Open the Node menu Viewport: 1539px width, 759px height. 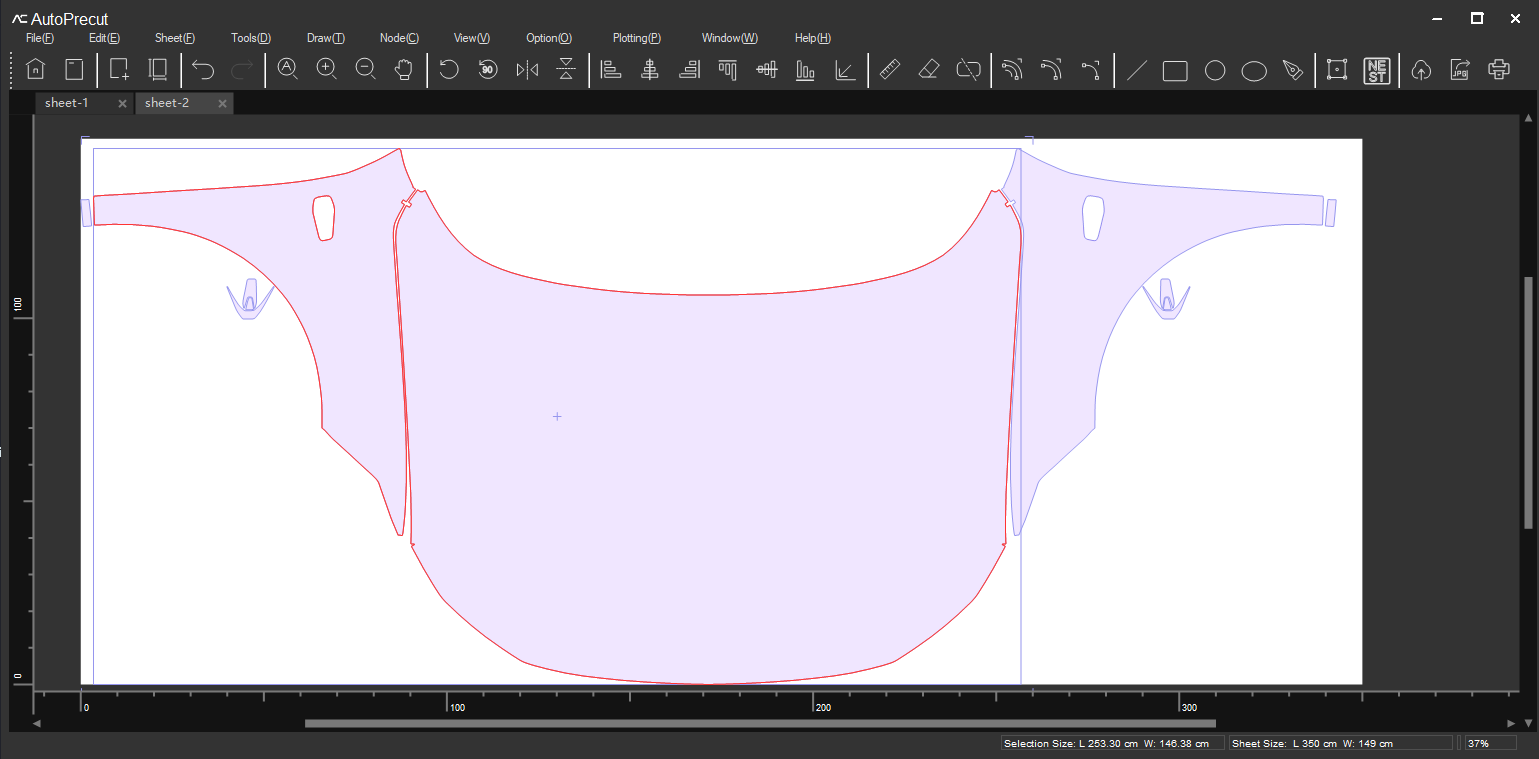point(399,38)
